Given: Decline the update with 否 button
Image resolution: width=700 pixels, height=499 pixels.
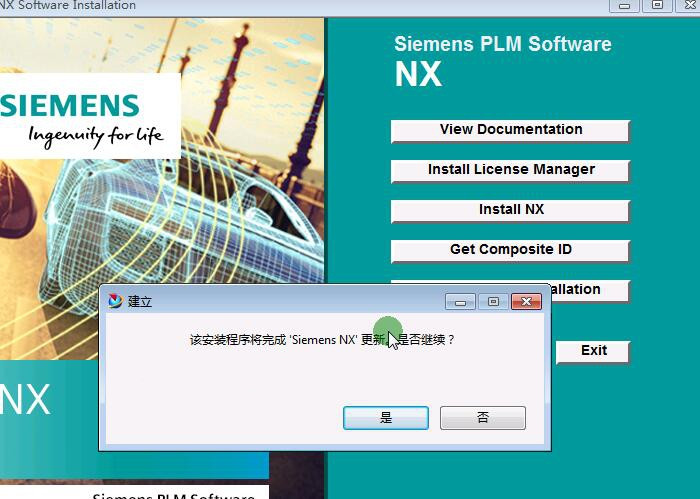Looking at the screenshot, I should [483, 418].
